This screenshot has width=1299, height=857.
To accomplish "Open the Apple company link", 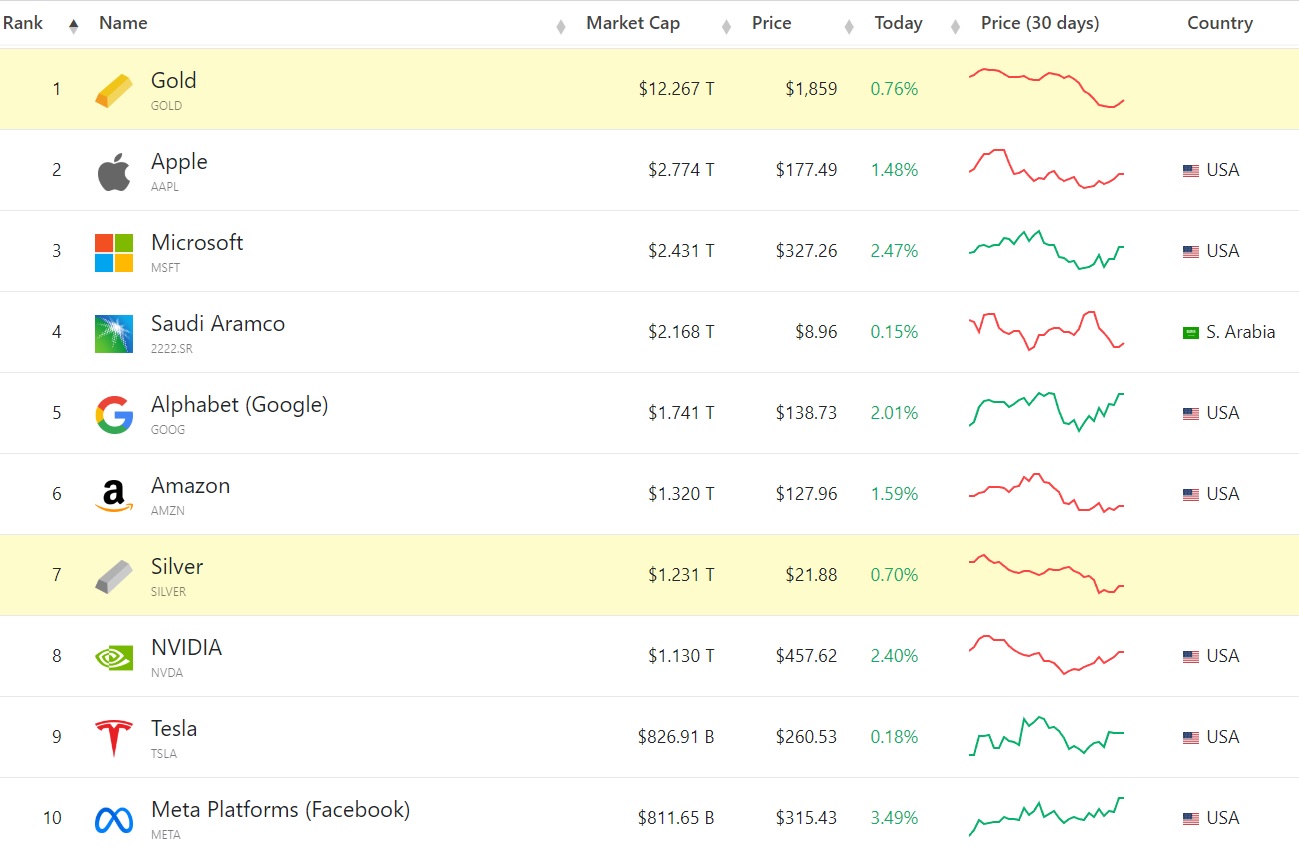I will tap(179, 162).
